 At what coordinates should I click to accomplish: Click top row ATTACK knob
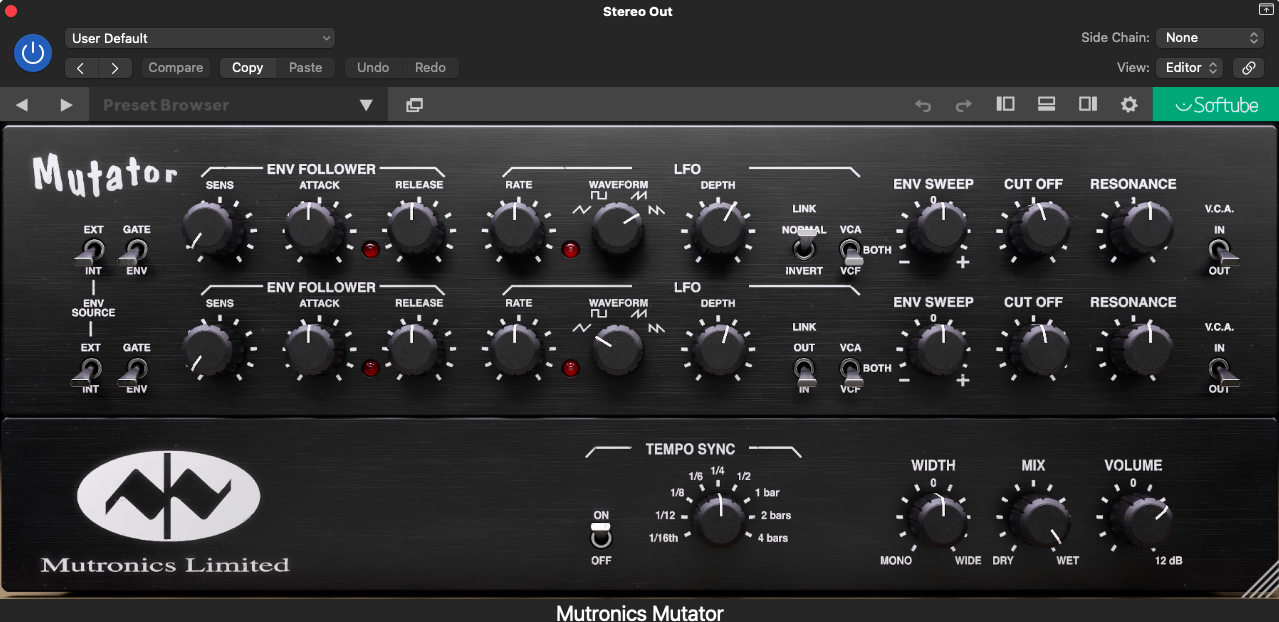[314, 228]
